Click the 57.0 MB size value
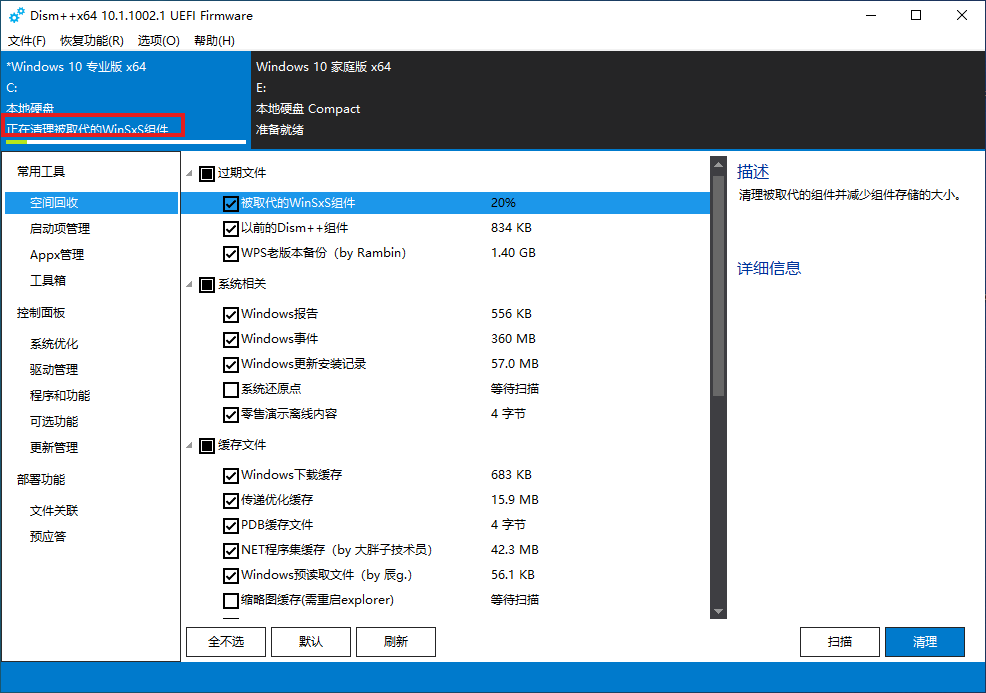Screen dimensions: 986x693 pyautogui.click(x=514, y=364)
